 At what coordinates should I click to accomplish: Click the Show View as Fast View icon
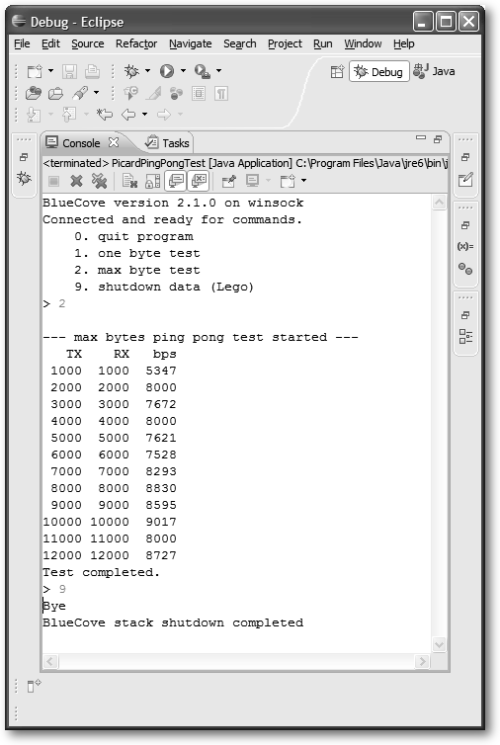pyautogui.click(x=34, y=686)
